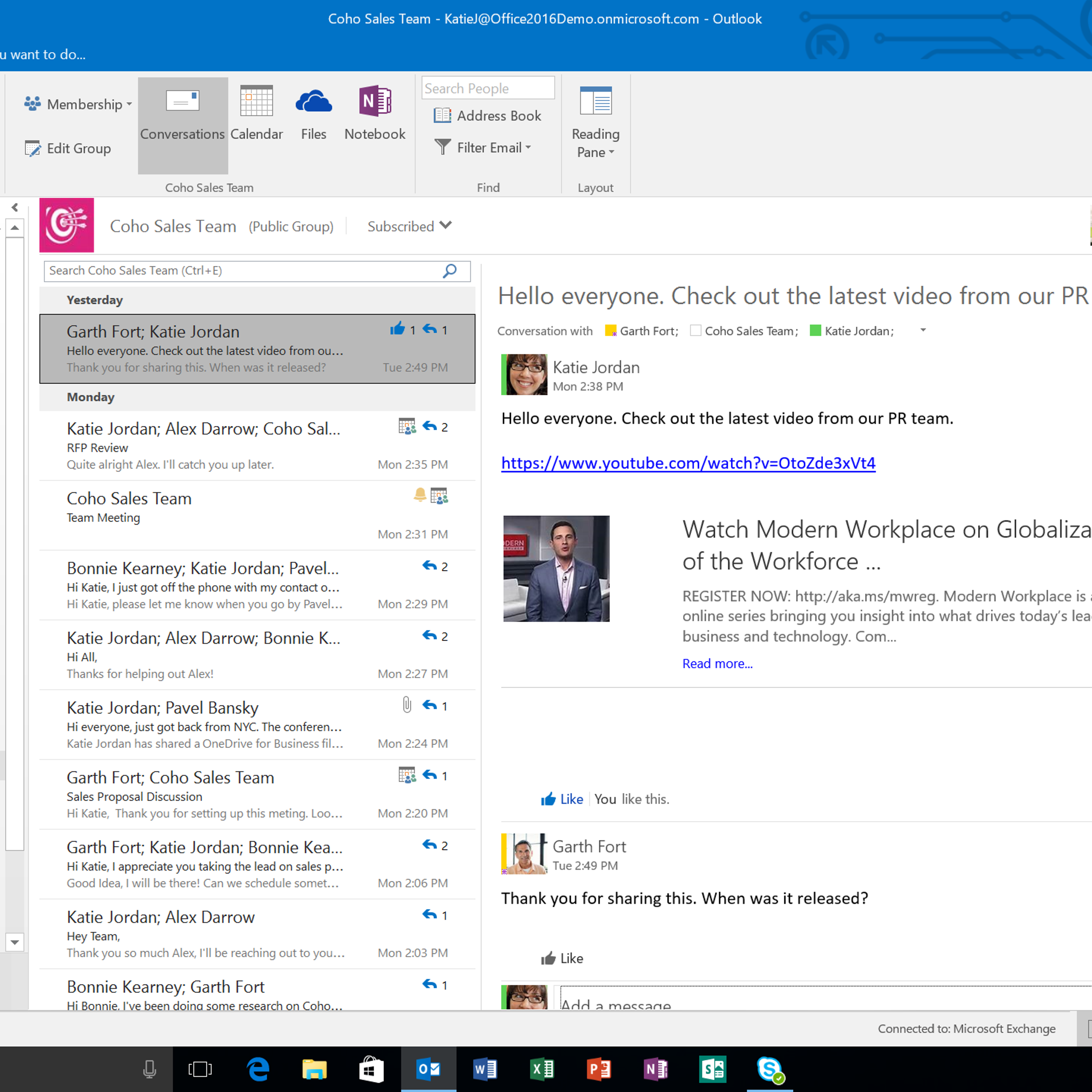Click the conversation list scroll up arrow
The width and height of the screenshot is (1092, 1092).
15,228
